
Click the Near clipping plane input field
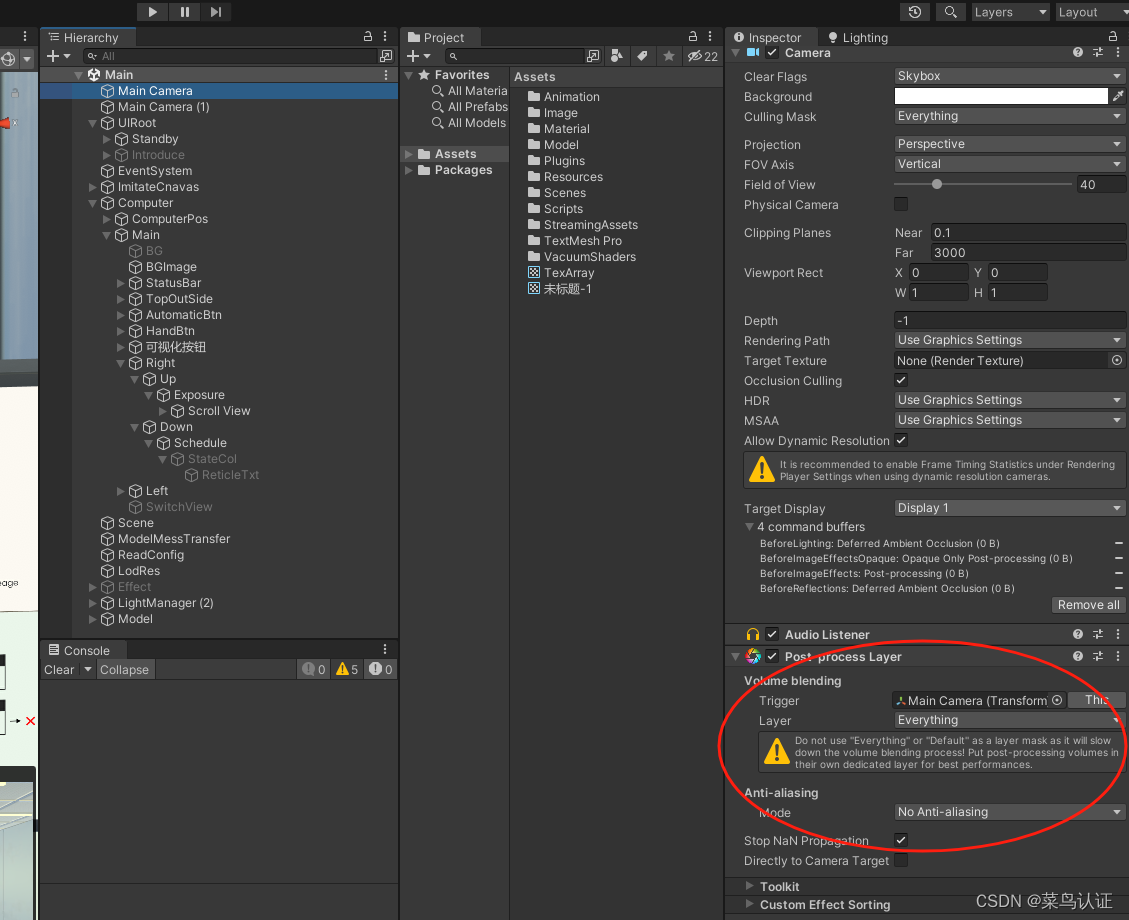tap(1027, 232)
